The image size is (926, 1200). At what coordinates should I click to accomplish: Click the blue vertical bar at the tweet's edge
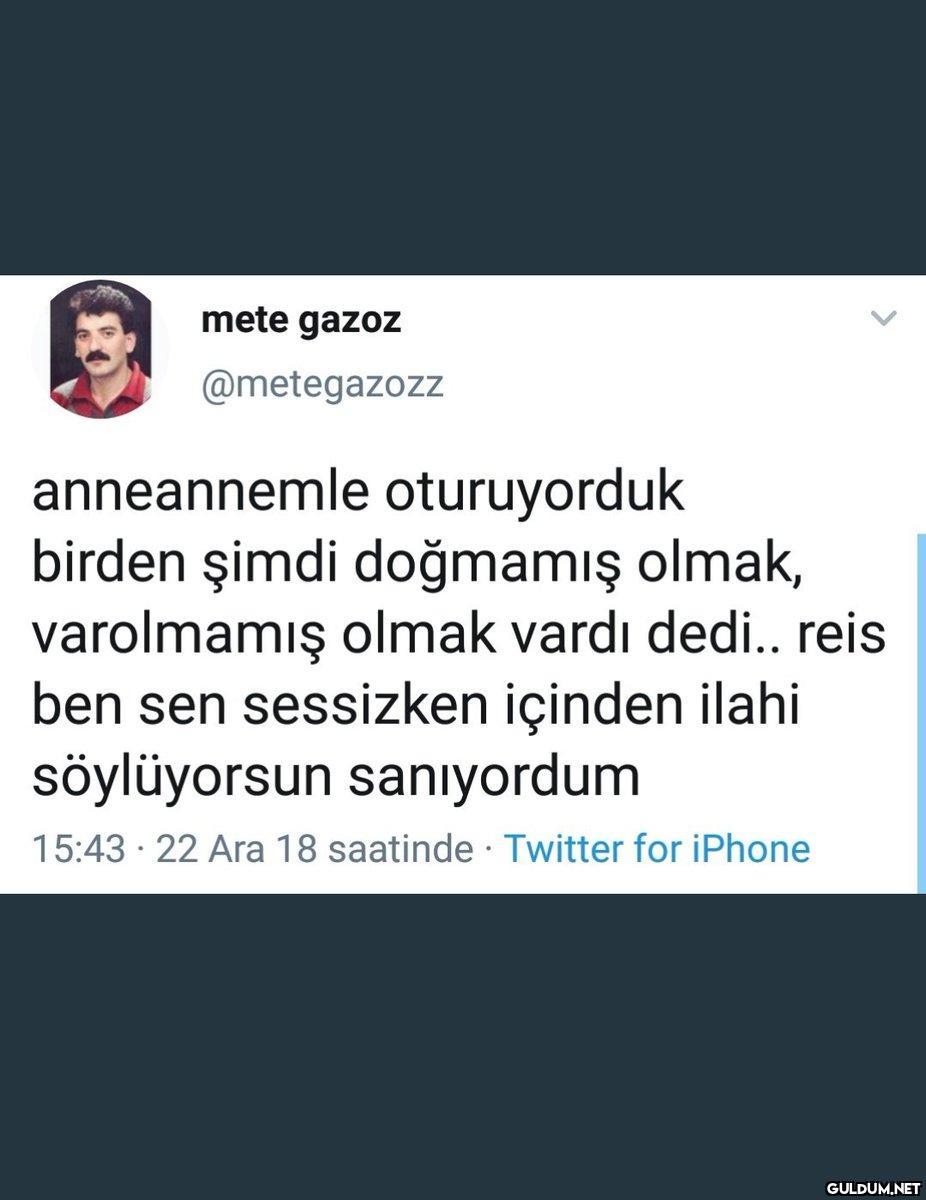click(x=921, y=713)
